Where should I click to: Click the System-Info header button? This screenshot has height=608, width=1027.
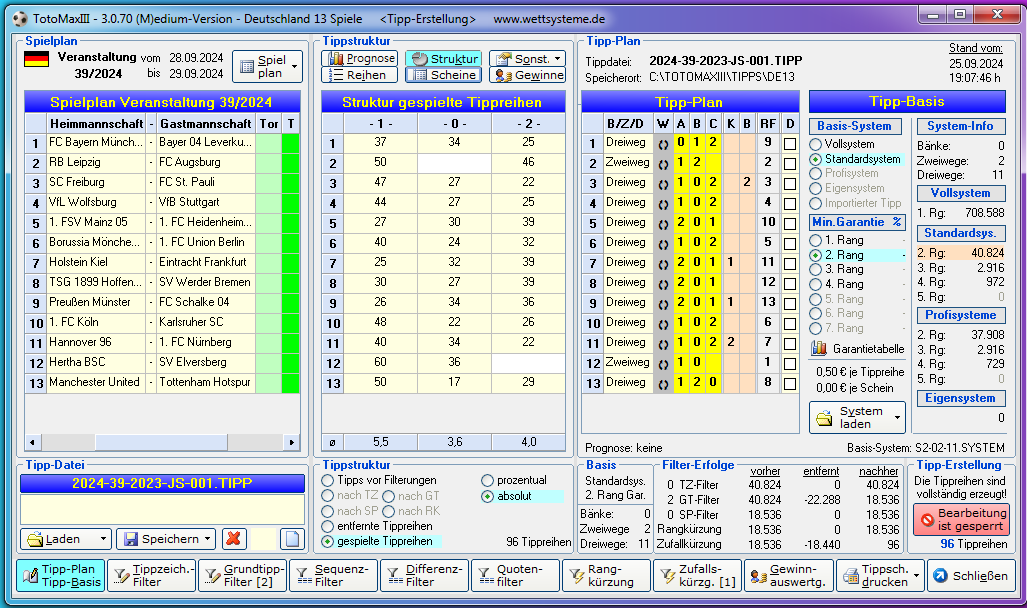tap(960, 126)
